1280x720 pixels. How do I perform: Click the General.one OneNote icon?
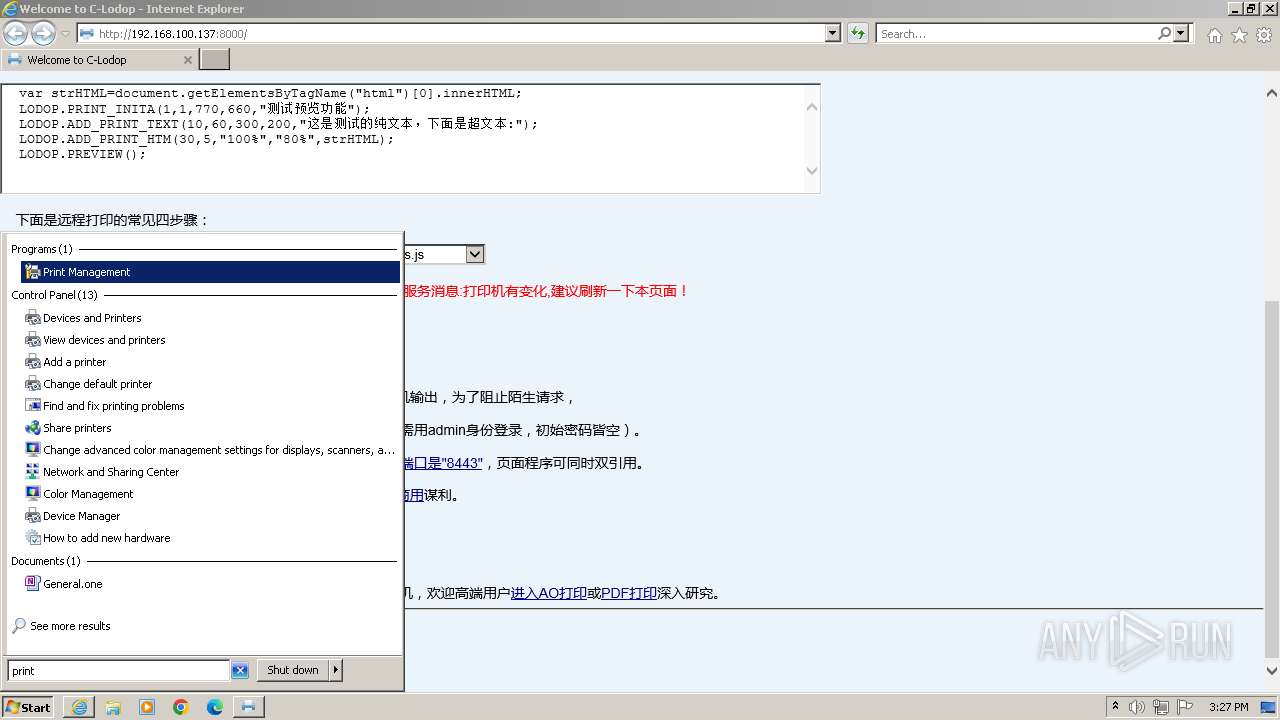[x=33, y=584]
